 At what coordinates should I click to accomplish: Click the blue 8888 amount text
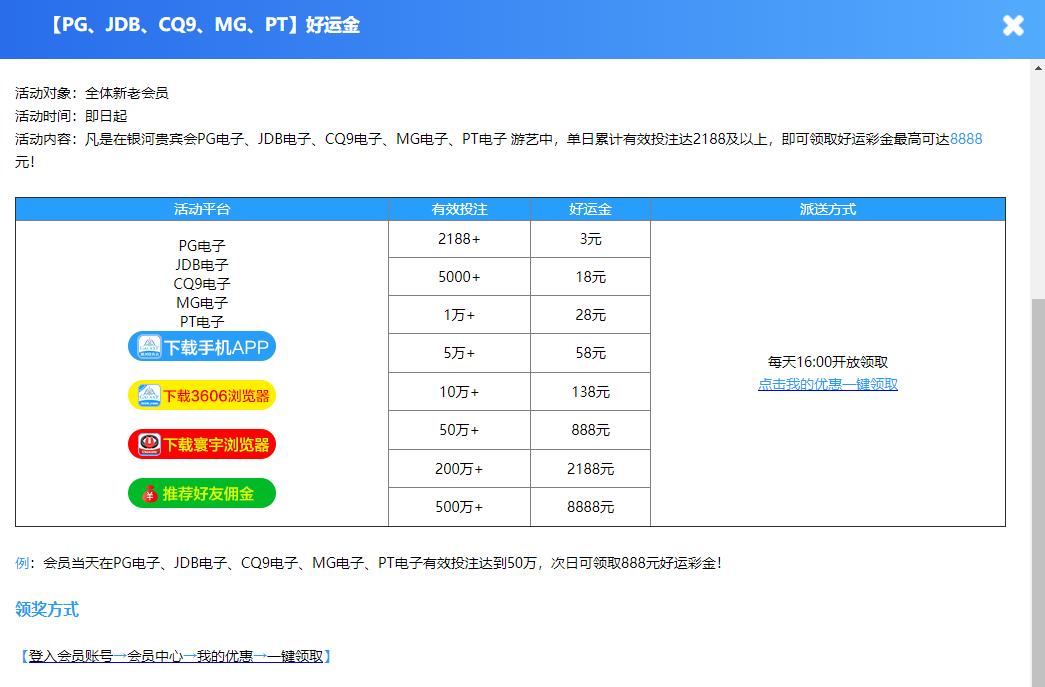[x=965, y=139]
